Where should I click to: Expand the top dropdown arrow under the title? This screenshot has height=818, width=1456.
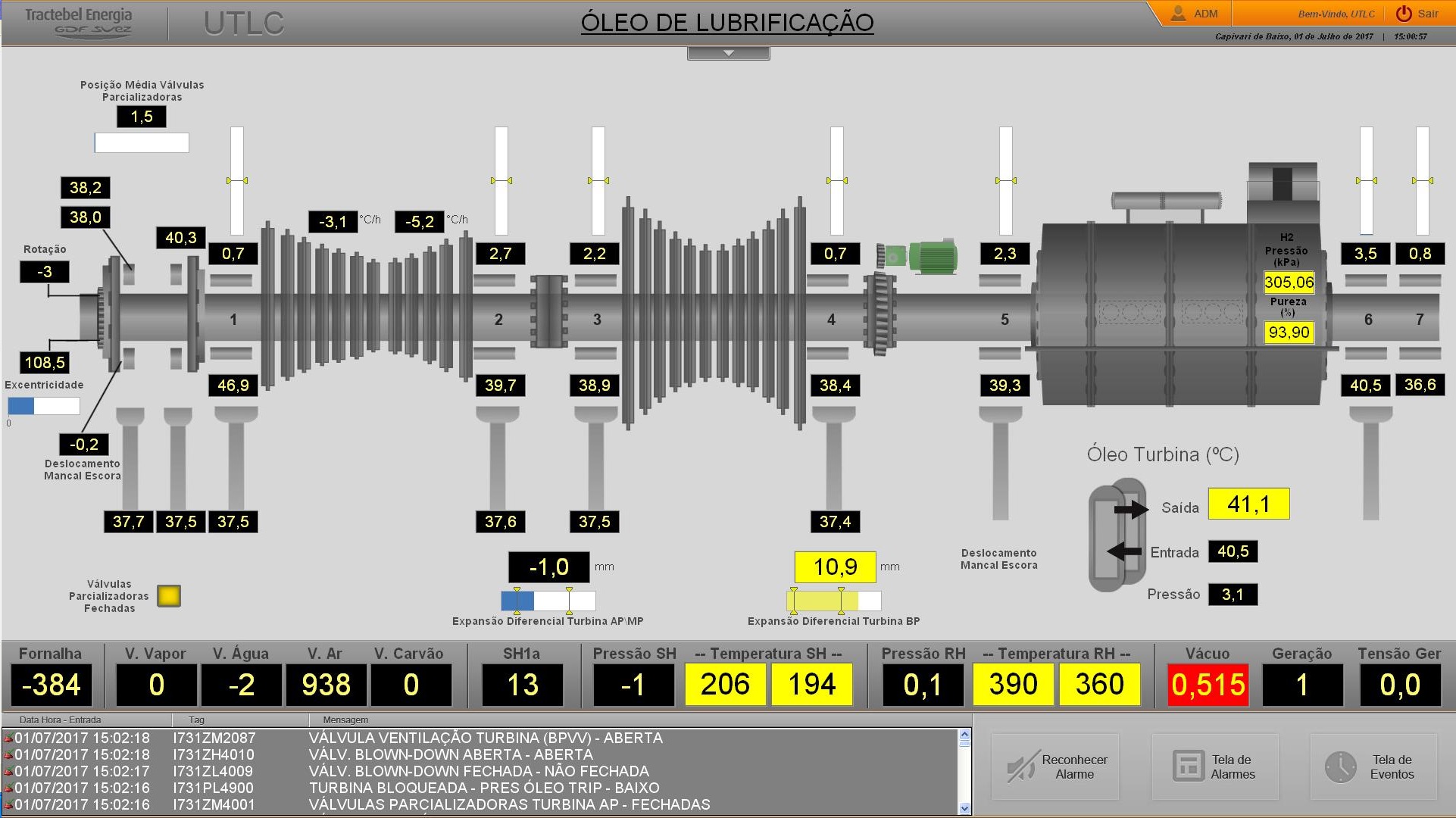pyautogui.click(x=729, y=53)
